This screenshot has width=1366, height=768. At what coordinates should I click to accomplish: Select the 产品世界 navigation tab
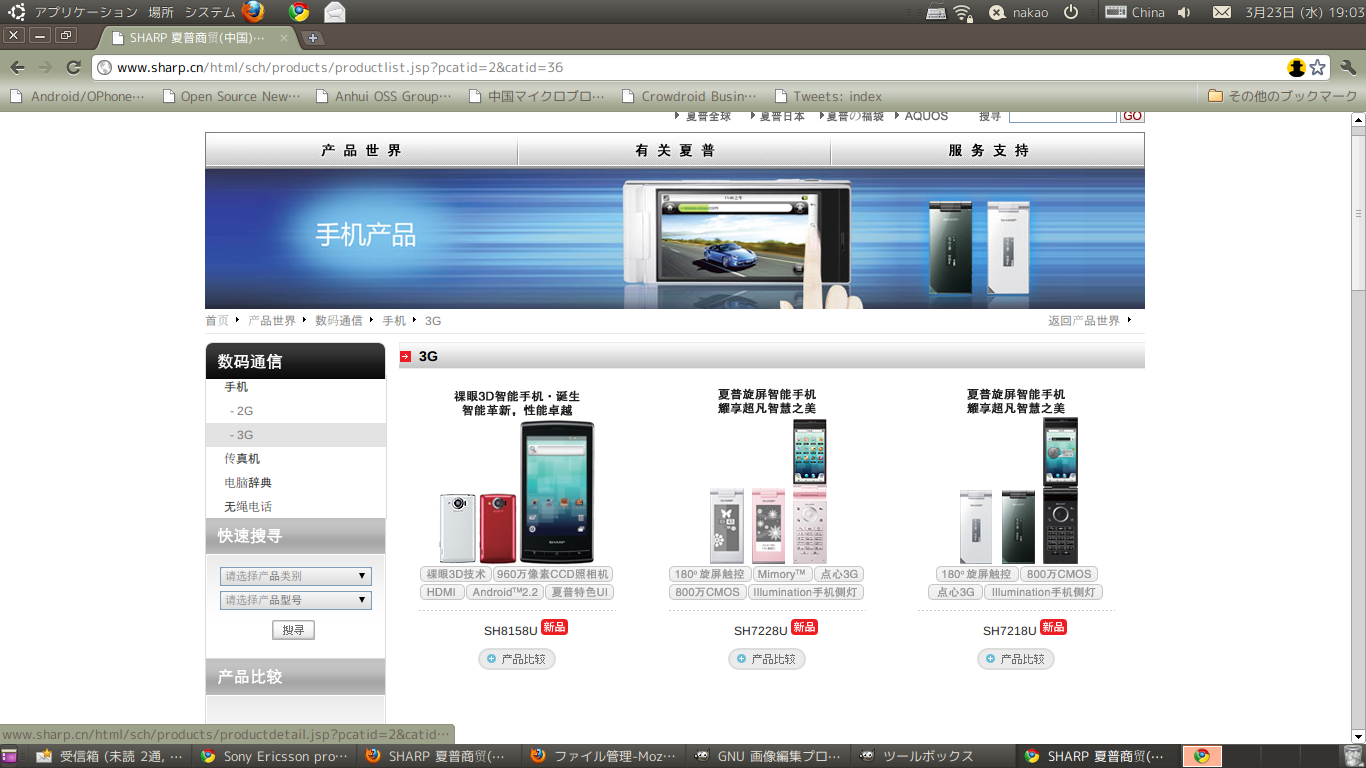click(362, 150)
